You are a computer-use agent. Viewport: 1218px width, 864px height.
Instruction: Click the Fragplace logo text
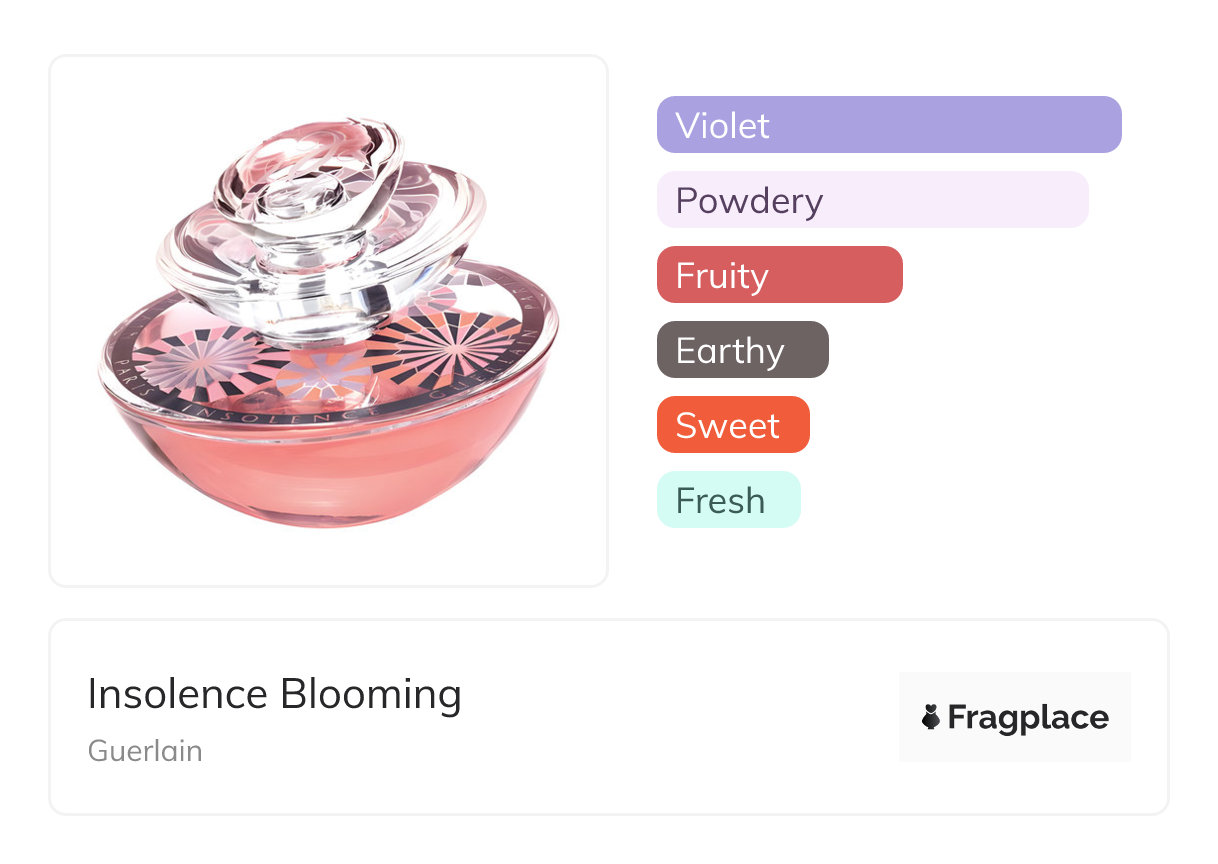[1028, 717]
